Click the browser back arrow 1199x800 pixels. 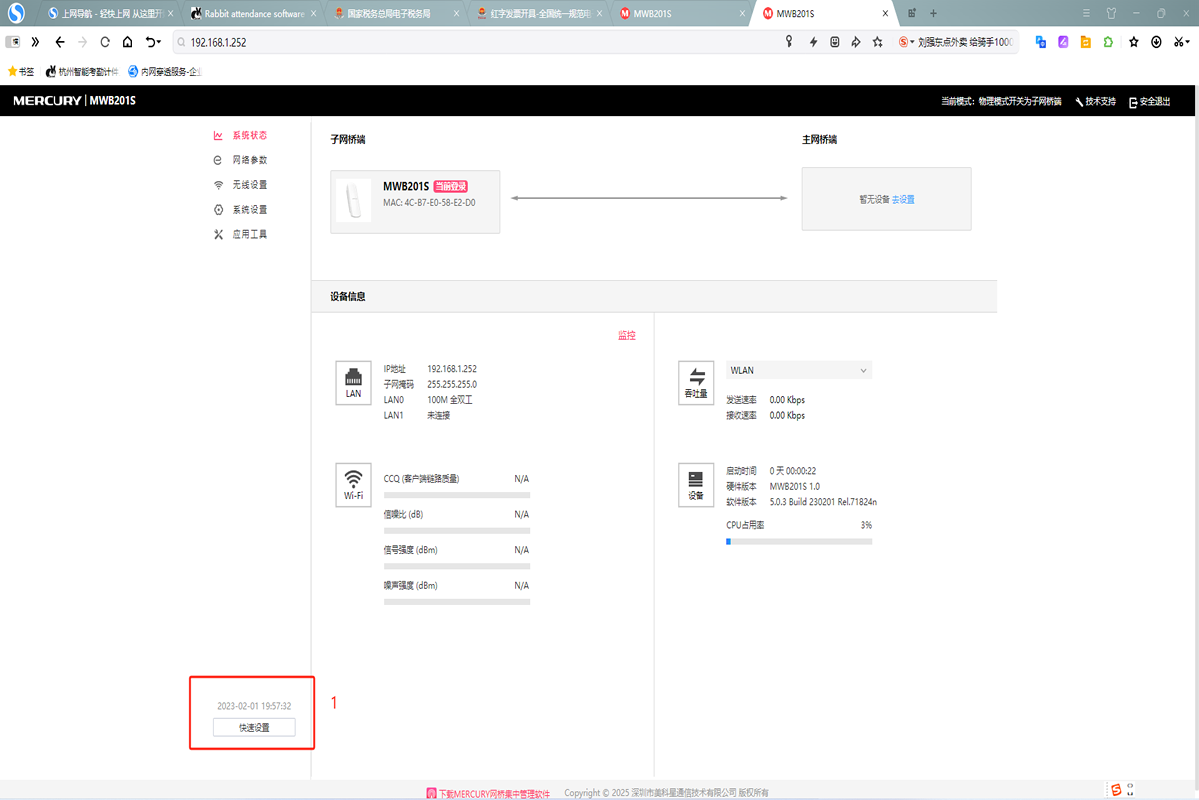[x=60, y=42]
